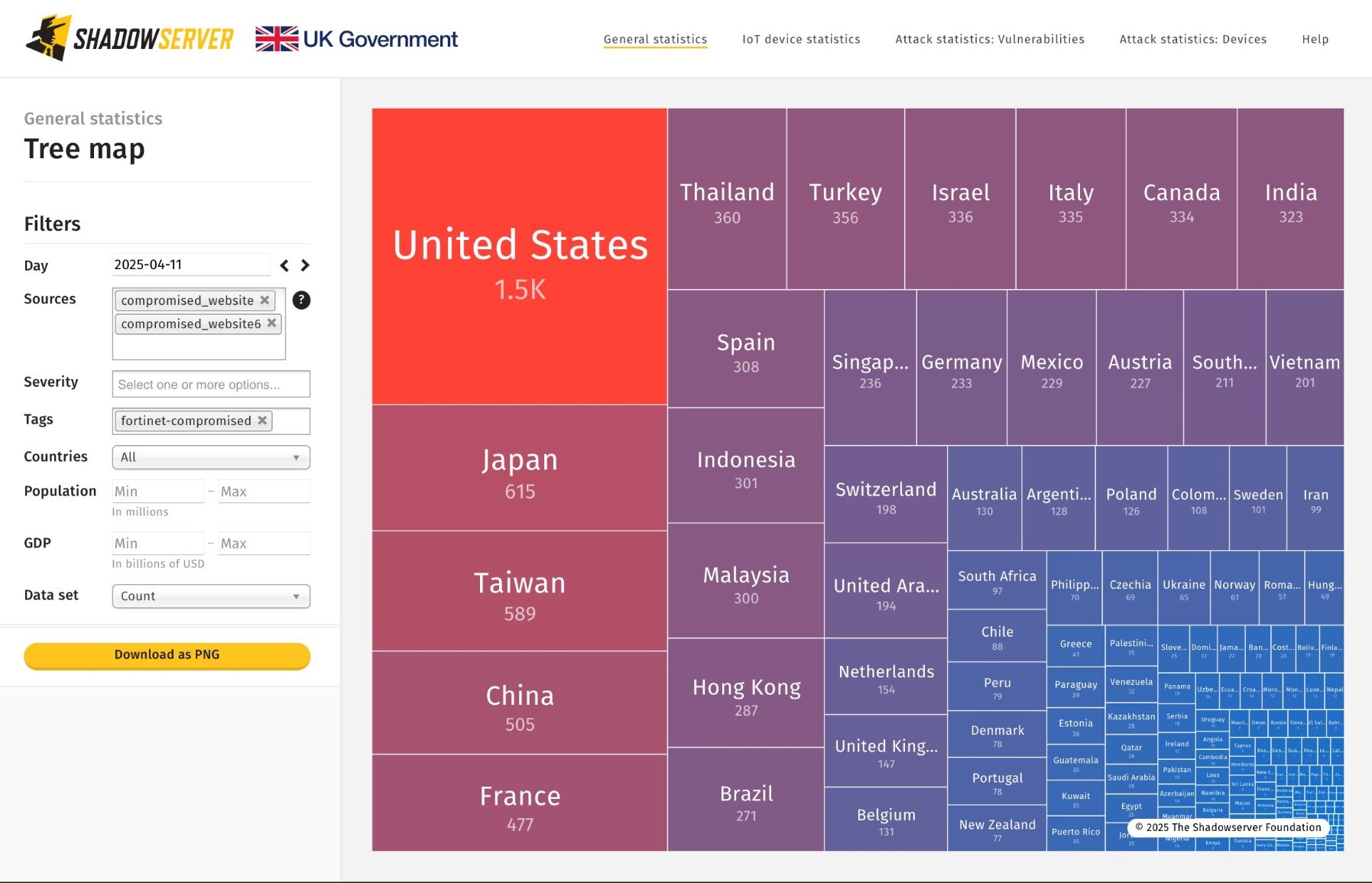Viewport: 1372px width, 883px height.
Task: Select the Switzerland treemap tile
Action: tap(886, 495)
